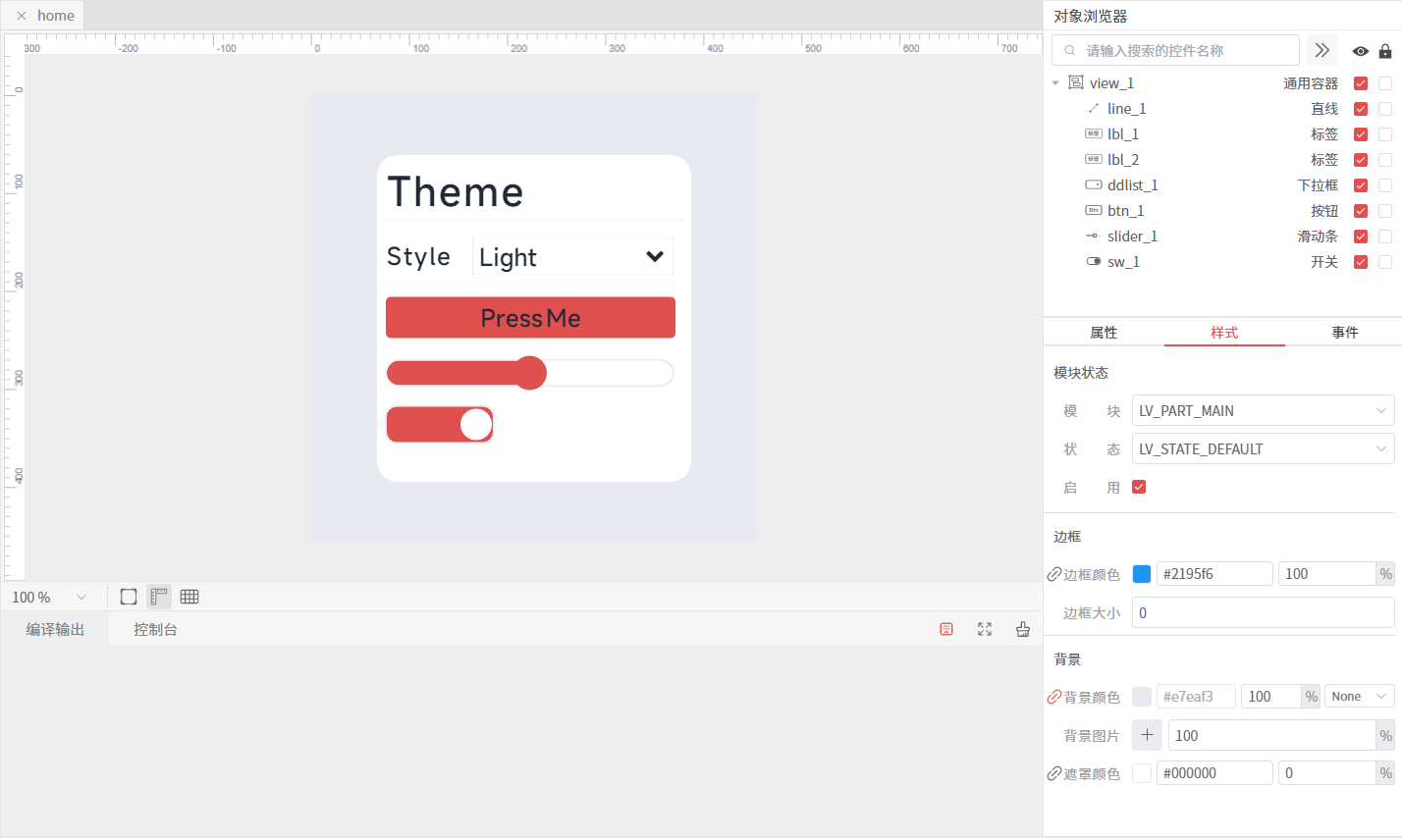Collapse the view_1 tree node
The image size is (1402, 840).
pyautogui.click(x=1055, y=83)
